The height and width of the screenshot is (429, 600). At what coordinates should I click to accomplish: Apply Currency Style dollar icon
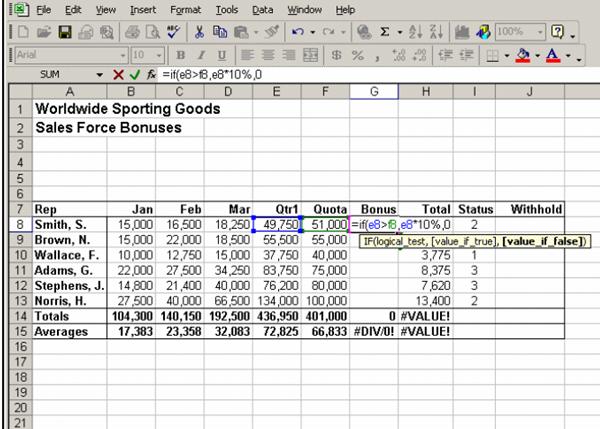point(336,55)
